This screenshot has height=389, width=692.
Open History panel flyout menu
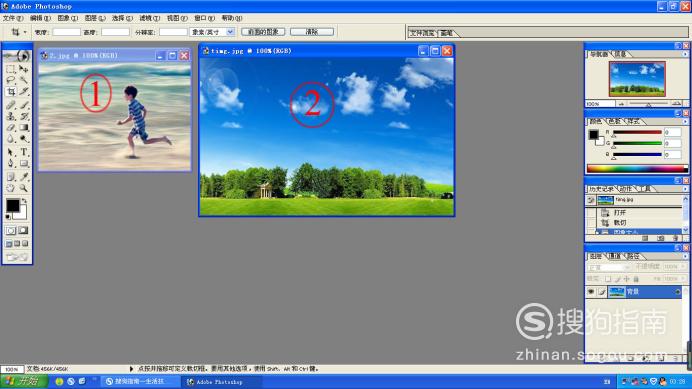coord(685,189)
